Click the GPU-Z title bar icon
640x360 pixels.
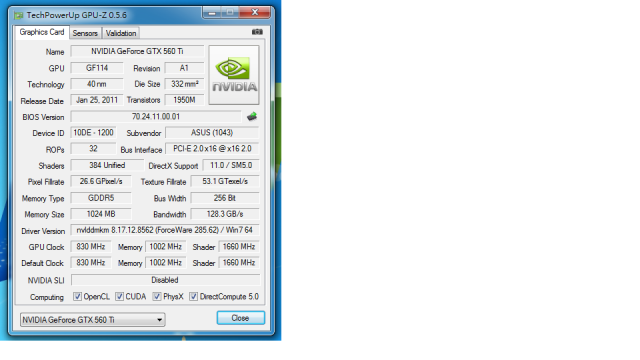pos(18,16)
